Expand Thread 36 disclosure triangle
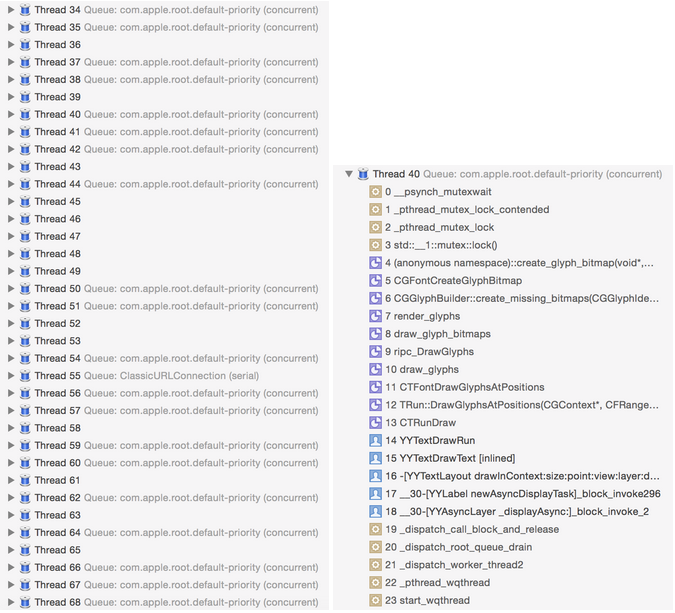675x613 pixels. tap(11, 44)
